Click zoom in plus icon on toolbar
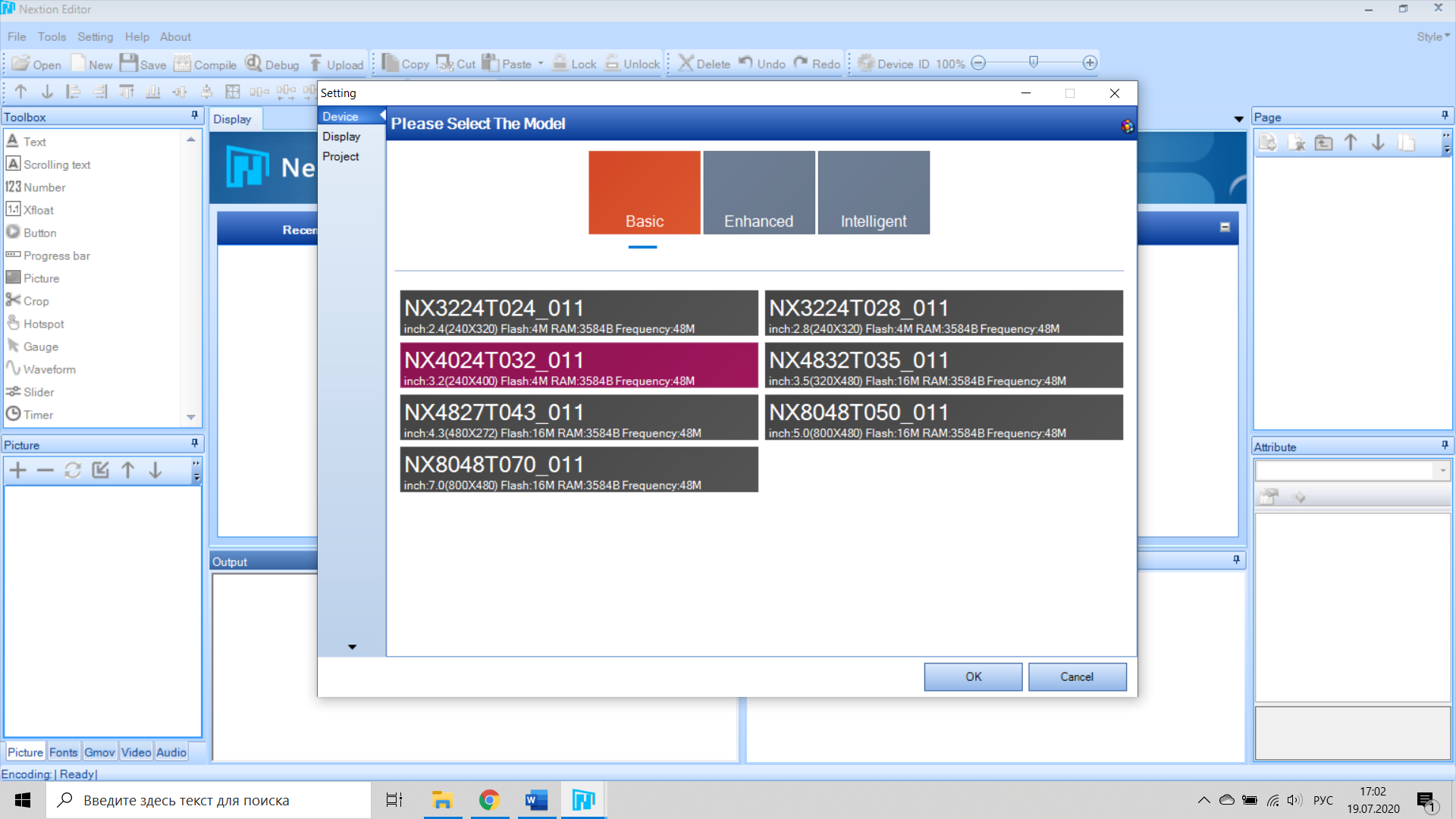Viewport: 1456px width, 819px height. [1090, 63]
